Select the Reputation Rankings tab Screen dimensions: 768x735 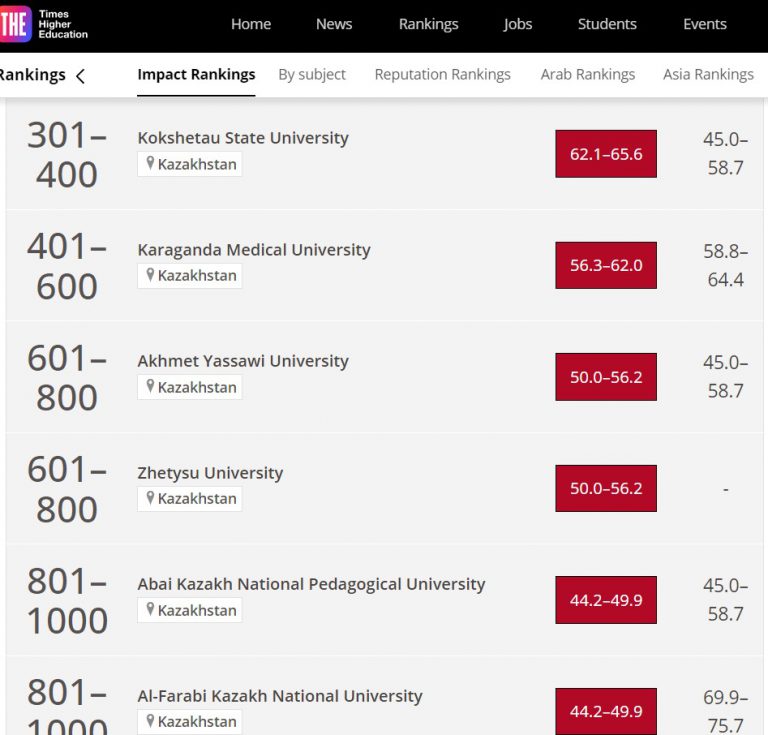(x=442, y=74)
